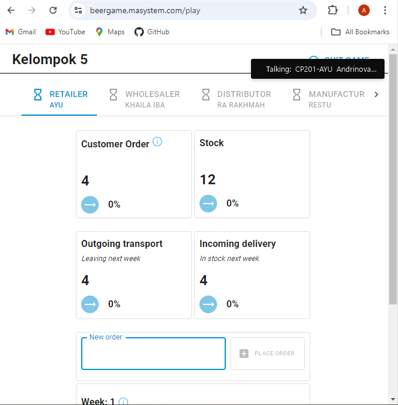Click the Stock value 12
The width and height of the screenshot is (398, 405).
click(208, 180)
